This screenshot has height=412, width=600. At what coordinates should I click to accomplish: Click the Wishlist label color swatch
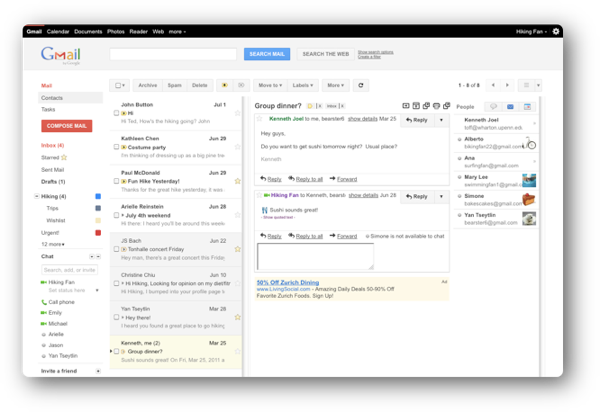98,220
